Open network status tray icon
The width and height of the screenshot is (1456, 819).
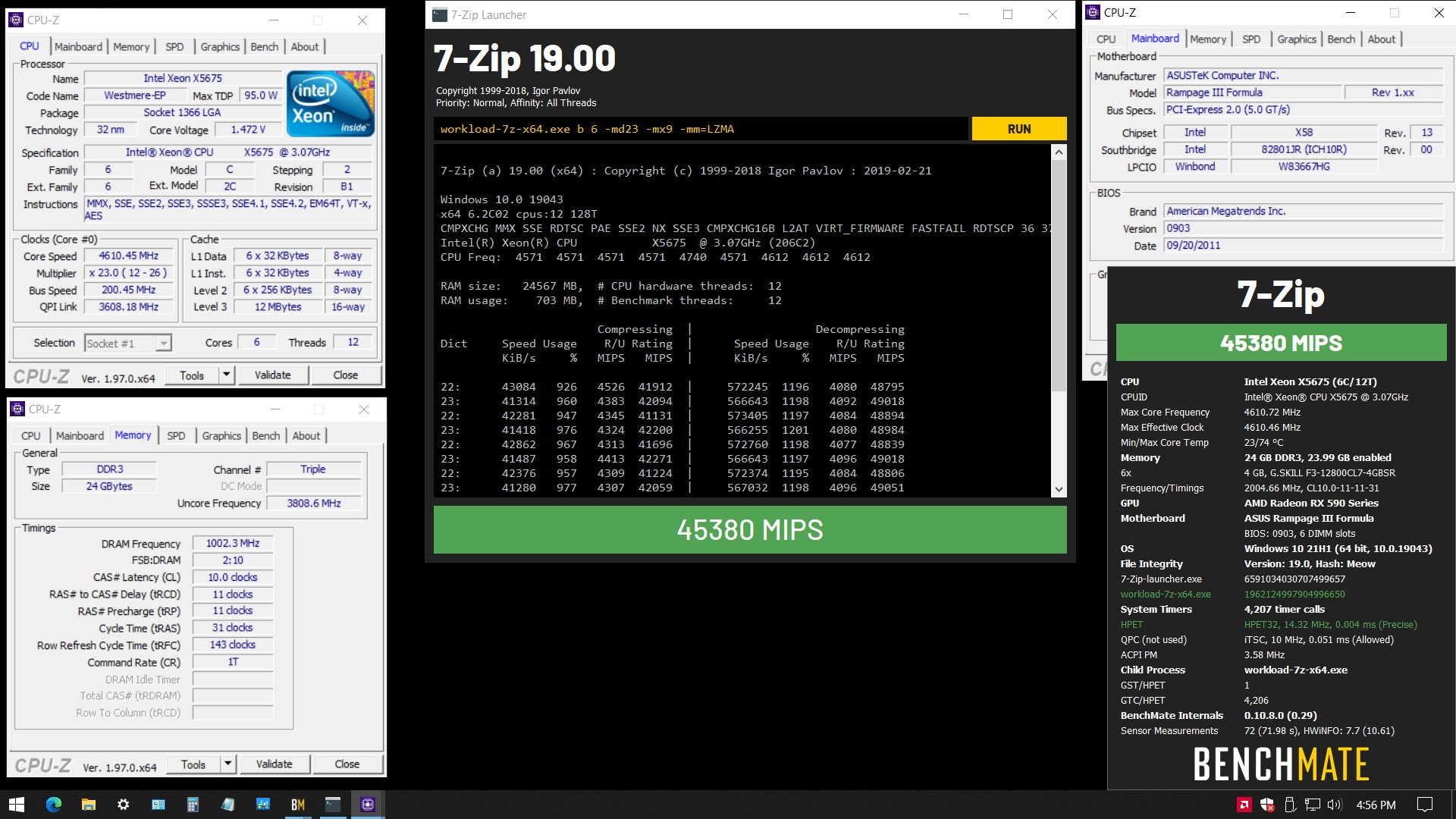click(1313, 805)
